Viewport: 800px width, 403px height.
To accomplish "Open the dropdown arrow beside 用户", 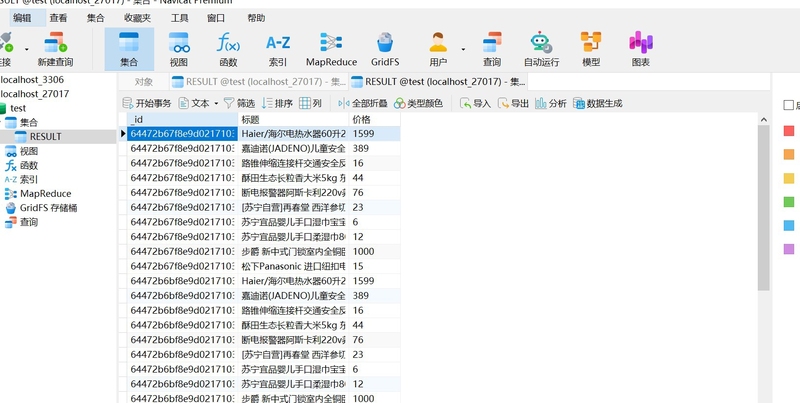I will tap(463, 49).
